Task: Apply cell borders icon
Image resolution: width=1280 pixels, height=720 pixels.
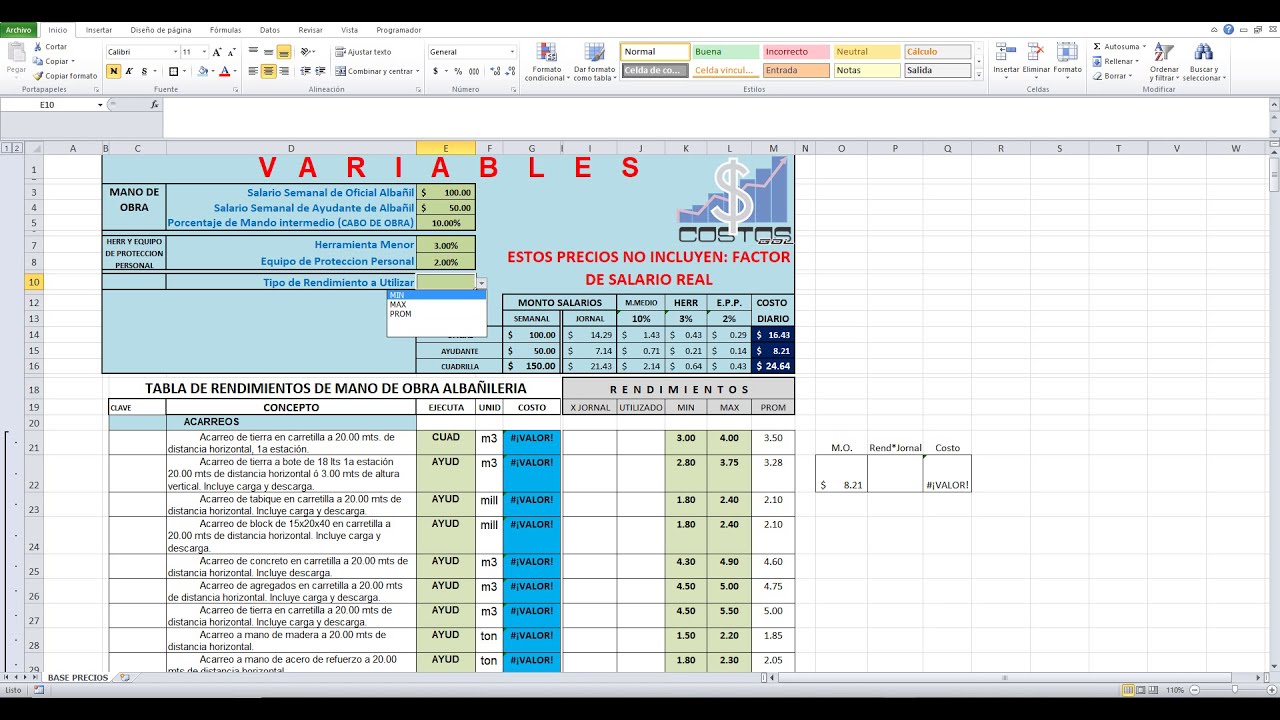Action: (173, 71)
